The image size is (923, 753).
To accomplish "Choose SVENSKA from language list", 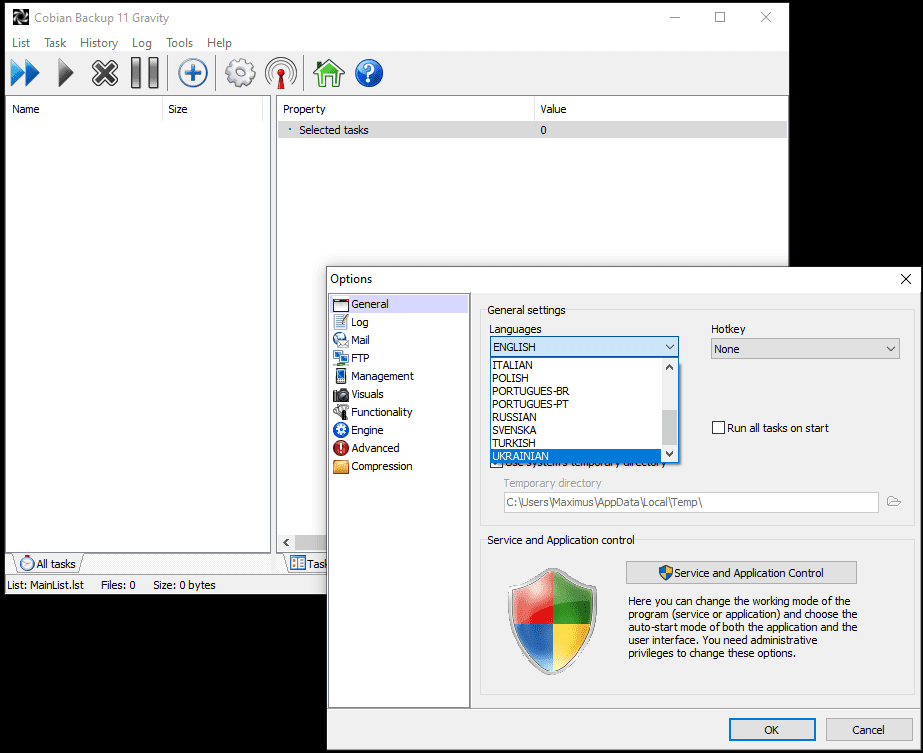I will [x=576, y=430].
